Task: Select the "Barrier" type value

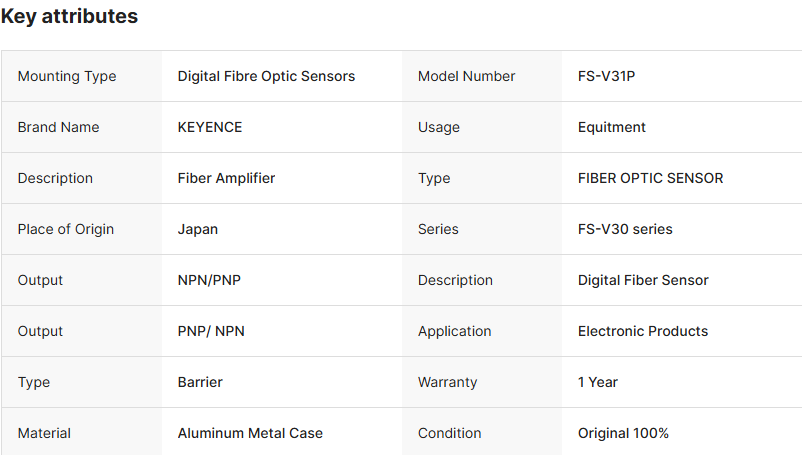Action: point(200,382)
